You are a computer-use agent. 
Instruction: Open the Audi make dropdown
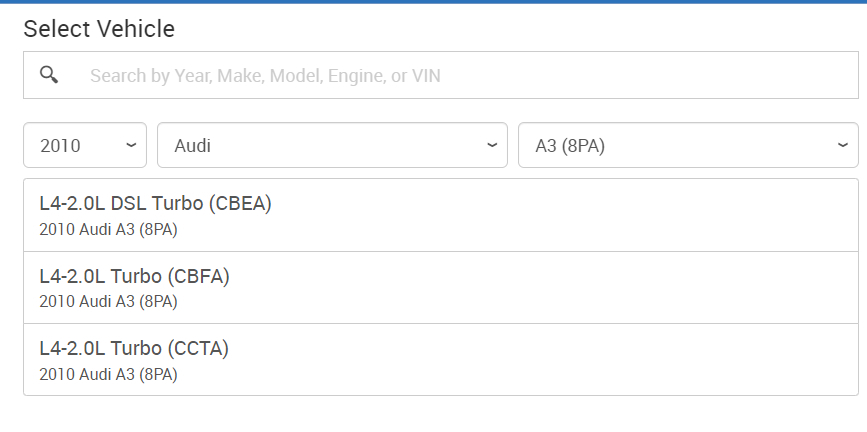332,145
